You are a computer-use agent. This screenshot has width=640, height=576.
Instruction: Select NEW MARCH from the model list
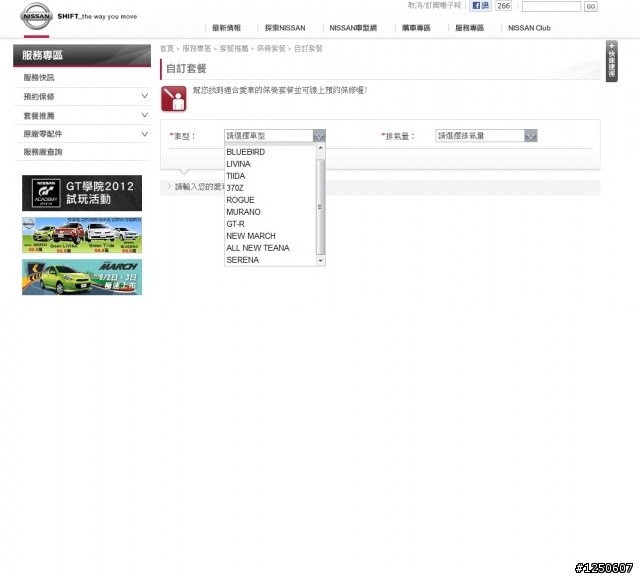tap(270, 236)
